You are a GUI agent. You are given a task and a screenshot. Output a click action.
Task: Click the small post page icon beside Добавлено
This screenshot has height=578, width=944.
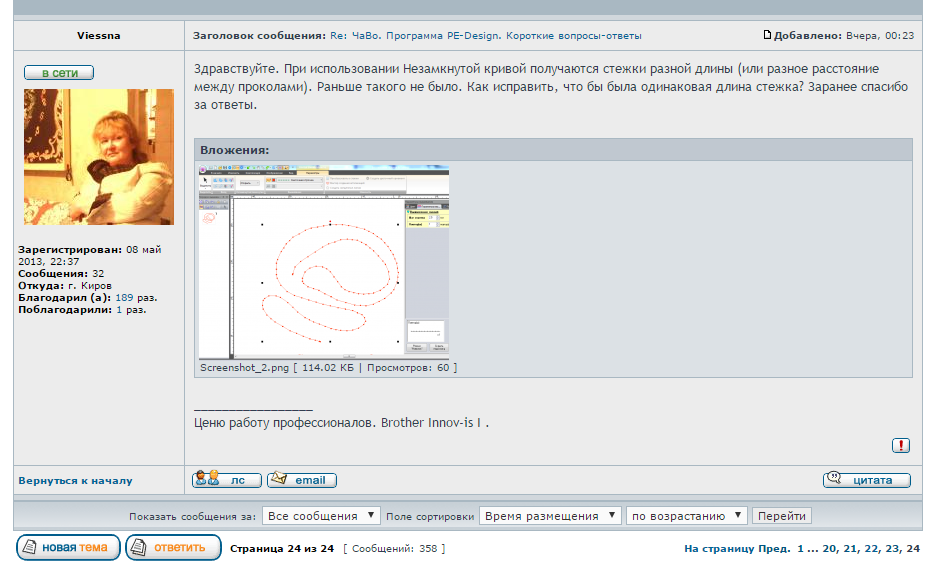767,35
